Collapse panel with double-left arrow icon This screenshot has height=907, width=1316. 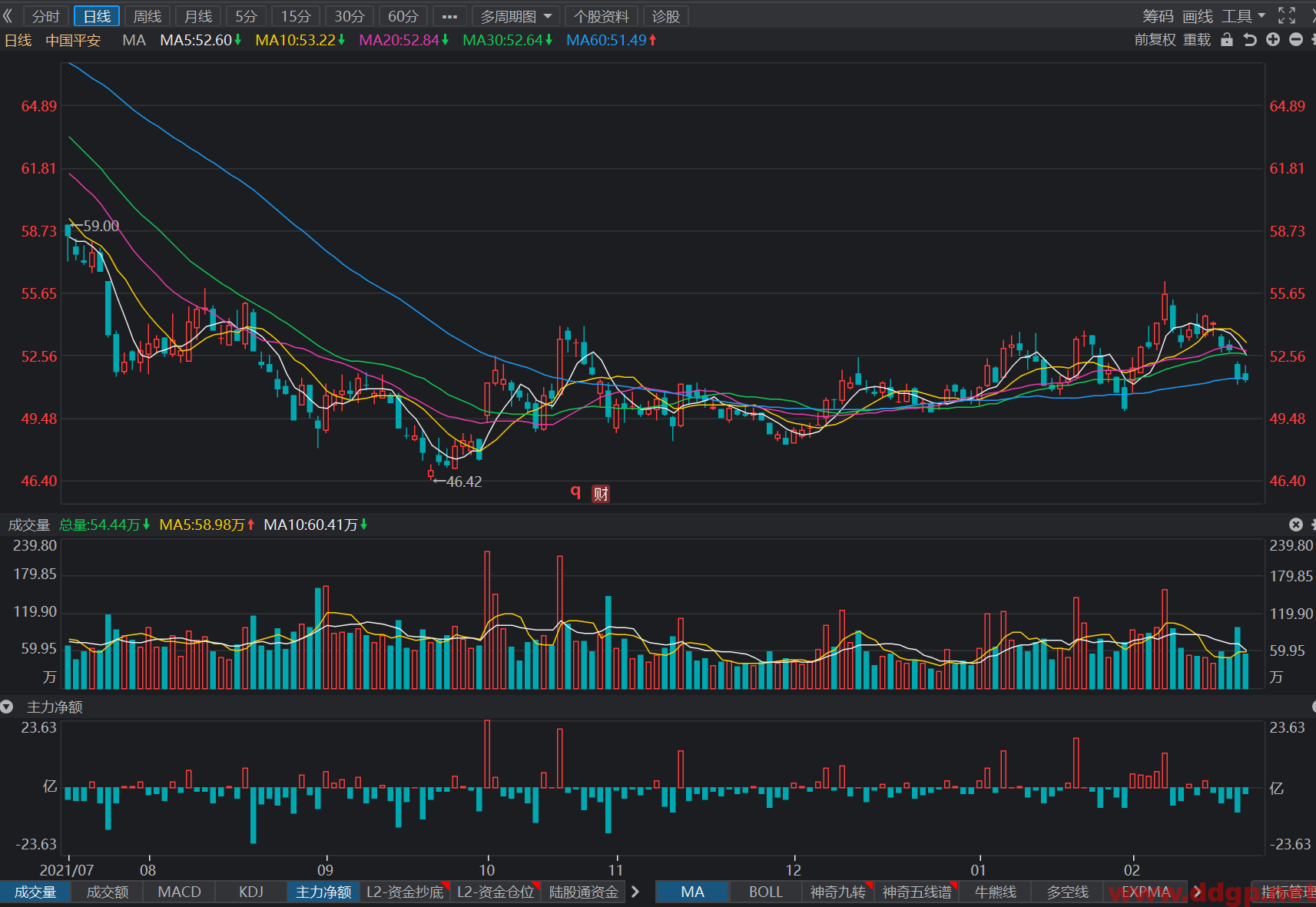point(8,15)
